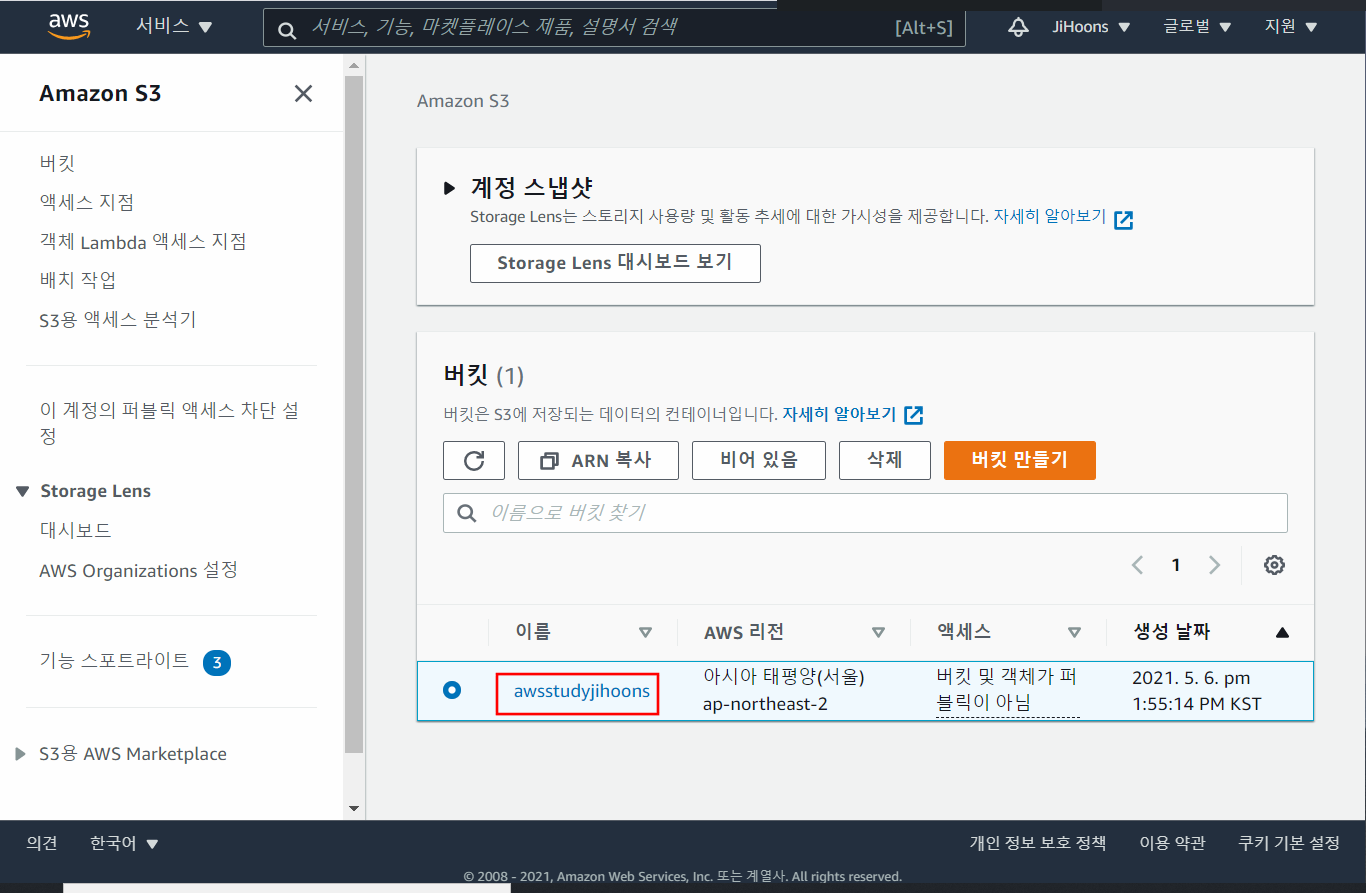The image size is (1366, 893).
Task: Expand S3용 AWS Marketplace section
Action: tap(21, 754)
